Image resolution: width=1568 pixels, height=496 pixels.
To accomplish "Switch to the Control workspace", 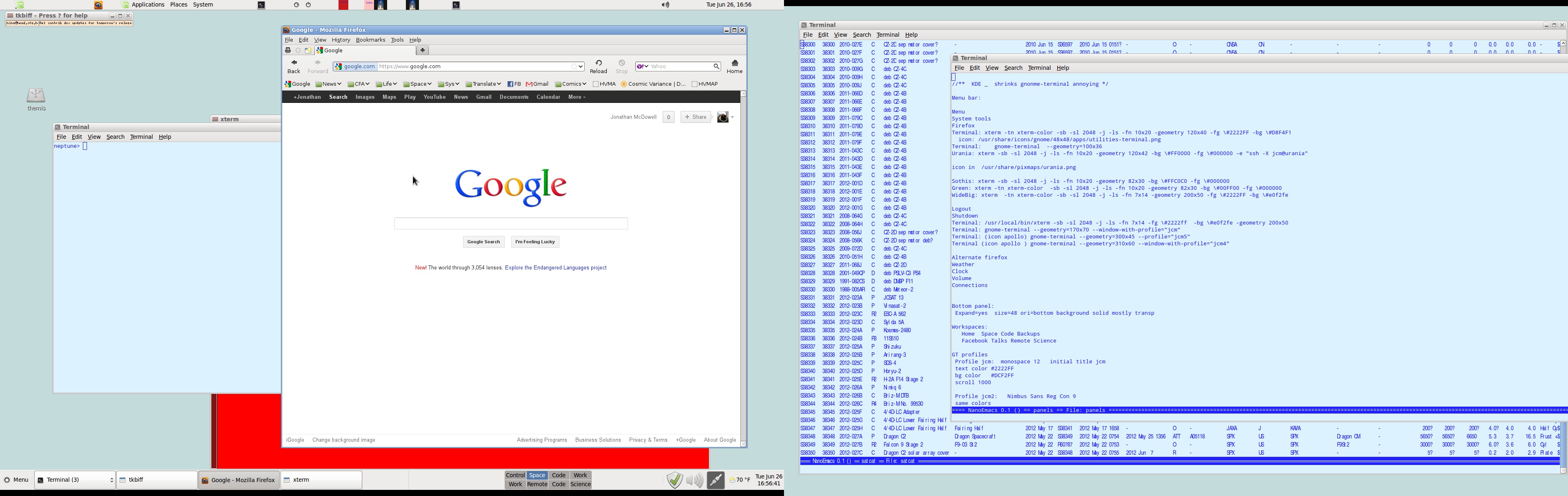I will (x=515, y=475).
